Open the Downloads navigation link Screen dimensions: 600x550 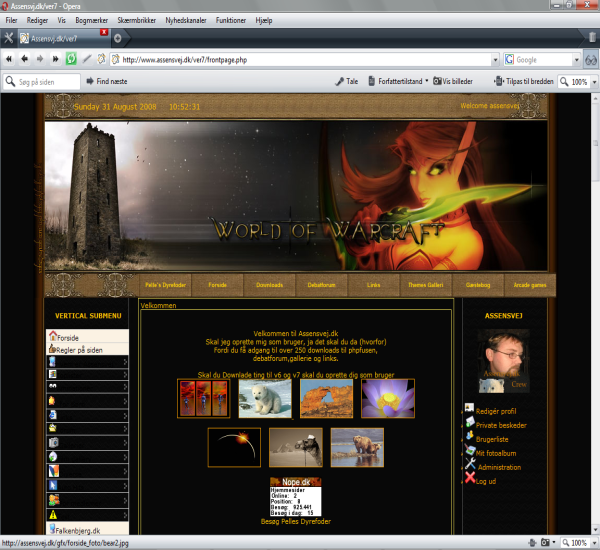[x=269, y=285]
